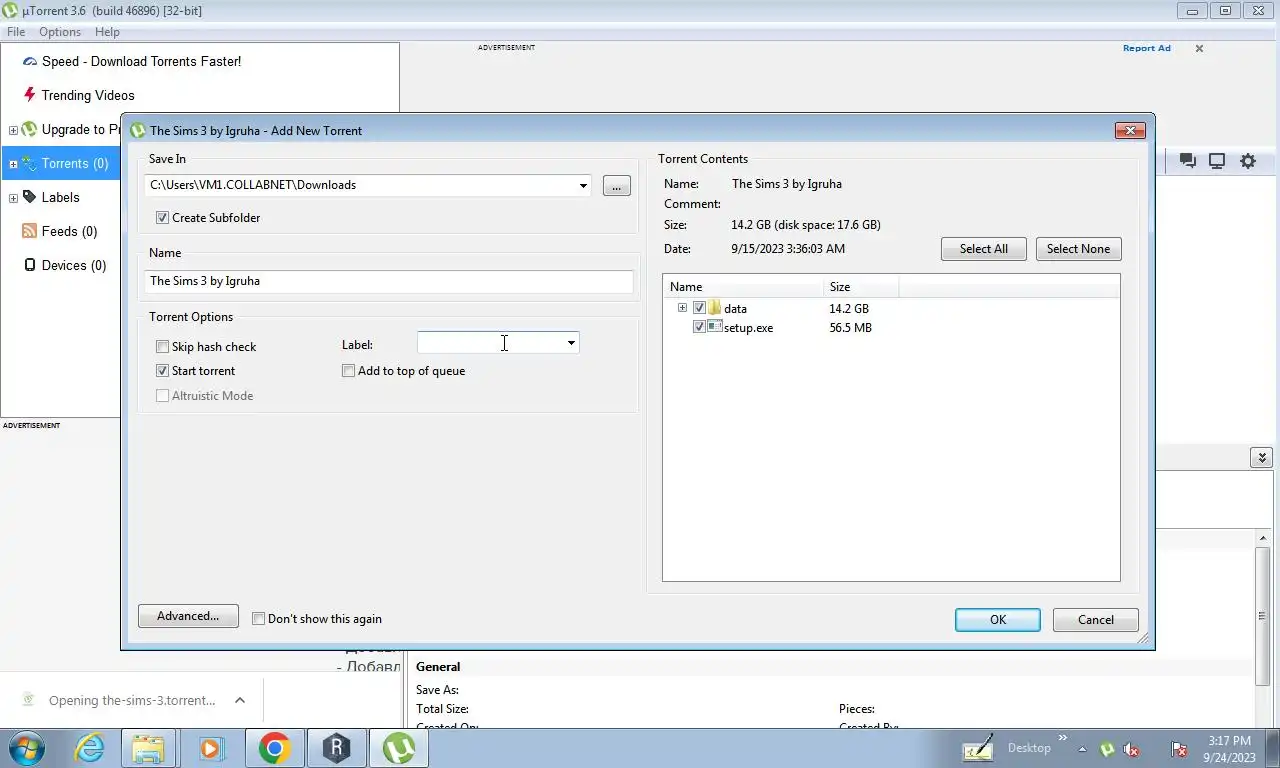Image resolution: width=1280 pixels, height=768 pixels.
Task: Open the Advanced... settings button
Action: click(x=188, y=616)
